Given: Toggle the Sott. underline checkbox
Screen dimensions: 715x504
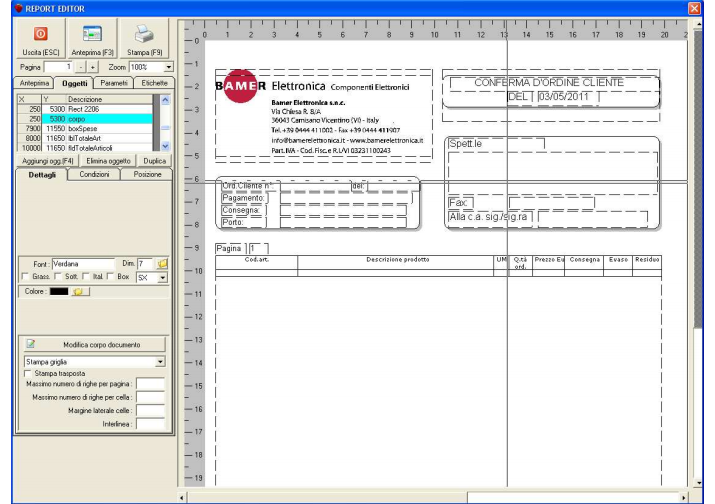Looking at the screenshot, I should (58, 276).
